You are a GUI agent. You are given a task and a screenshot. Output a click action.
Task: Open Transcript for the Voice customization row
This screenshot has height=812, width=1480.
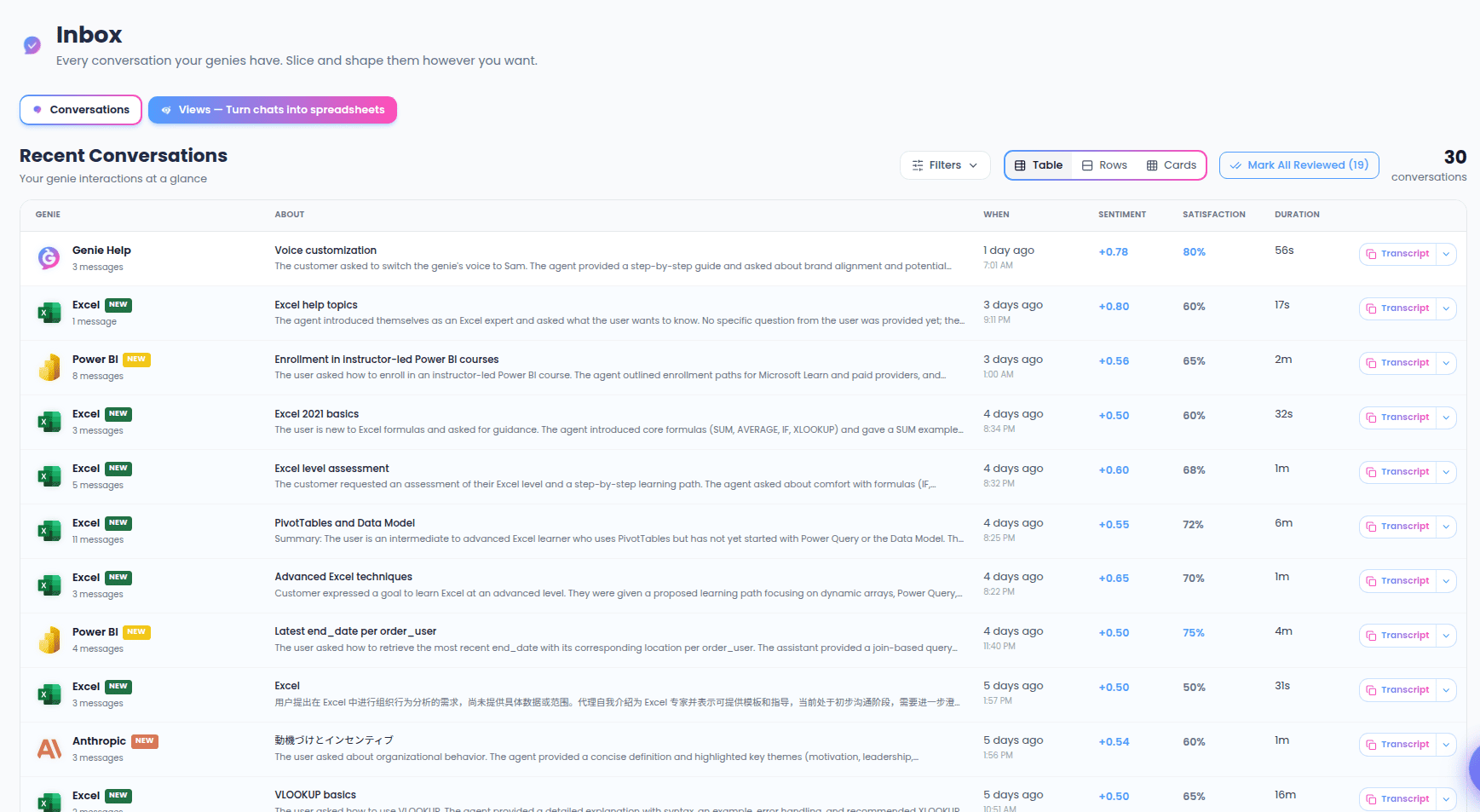coord(1397,254)
